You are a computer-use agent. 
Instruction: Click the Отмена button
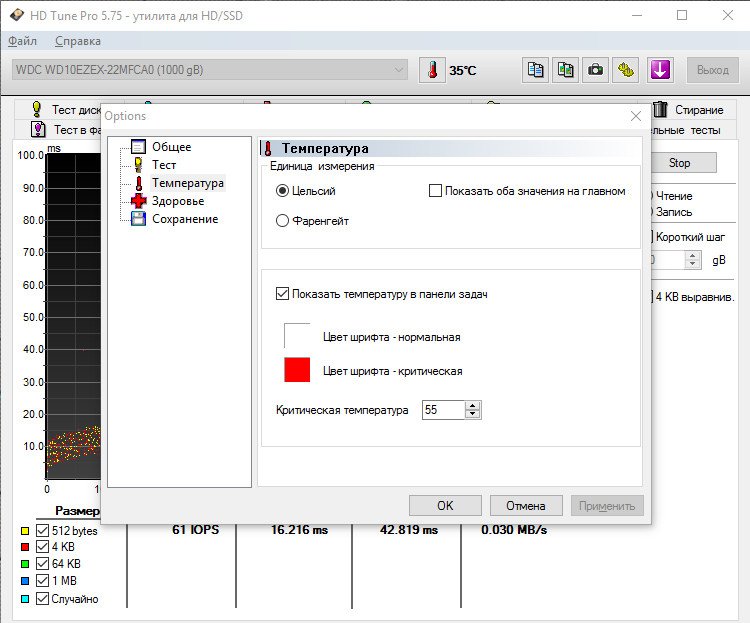pyautogui.click(x=525, y=505)
